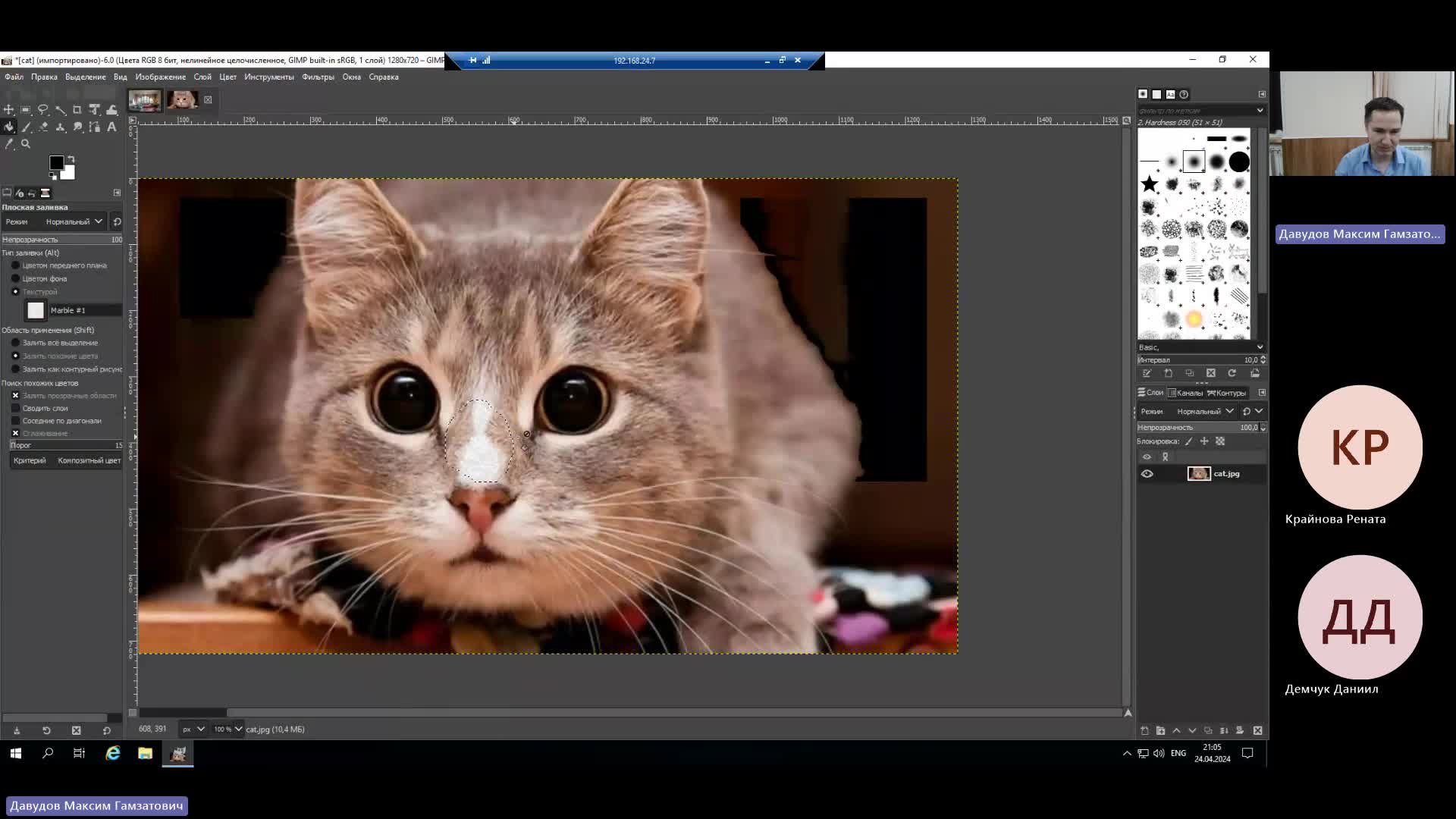Switch to the 'Контуры' tab
The image size is (1456, 819).
(x=1226, y=393)
